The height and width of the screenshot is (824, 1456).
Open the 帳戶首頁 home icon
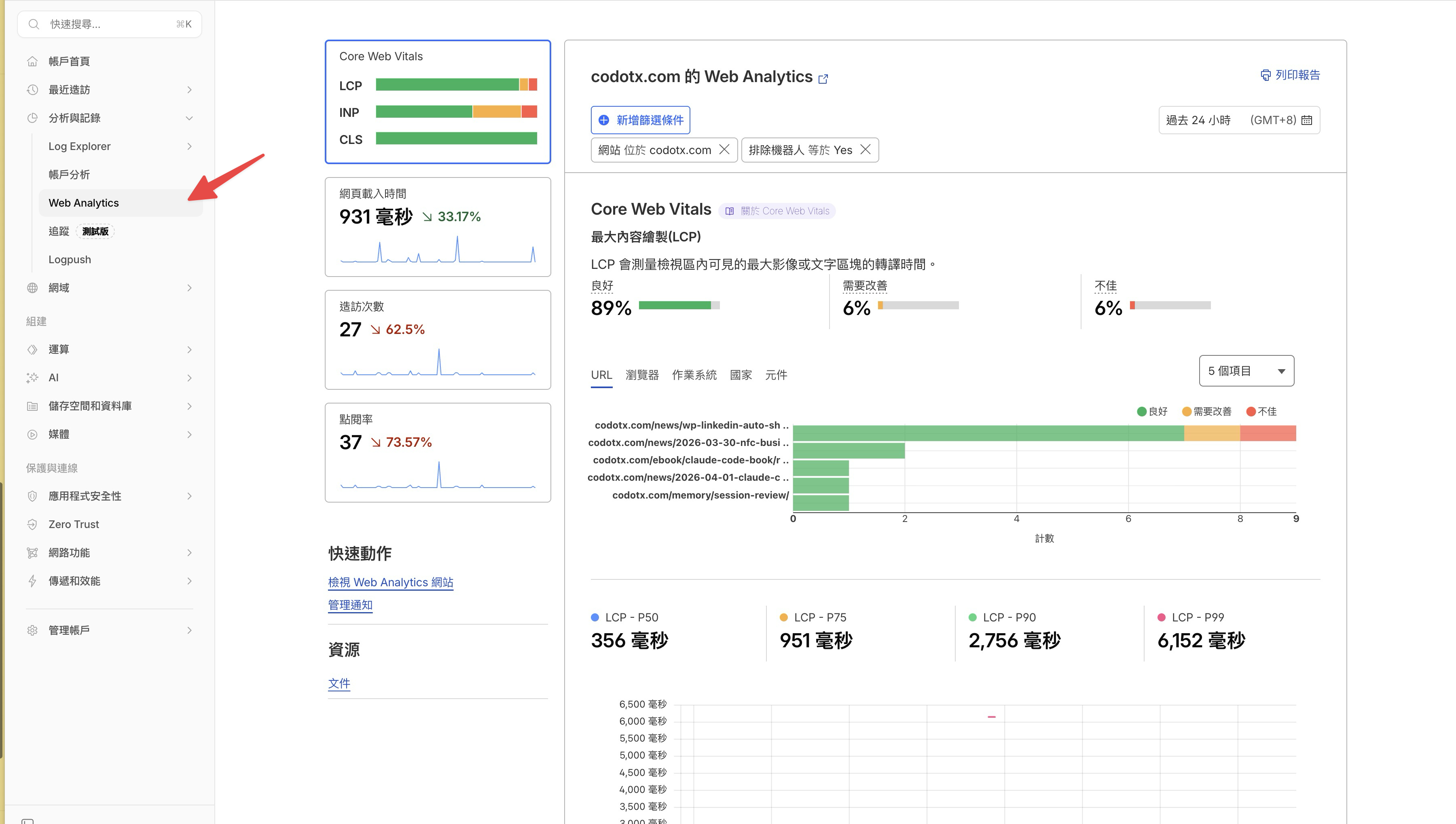(33, 61)
